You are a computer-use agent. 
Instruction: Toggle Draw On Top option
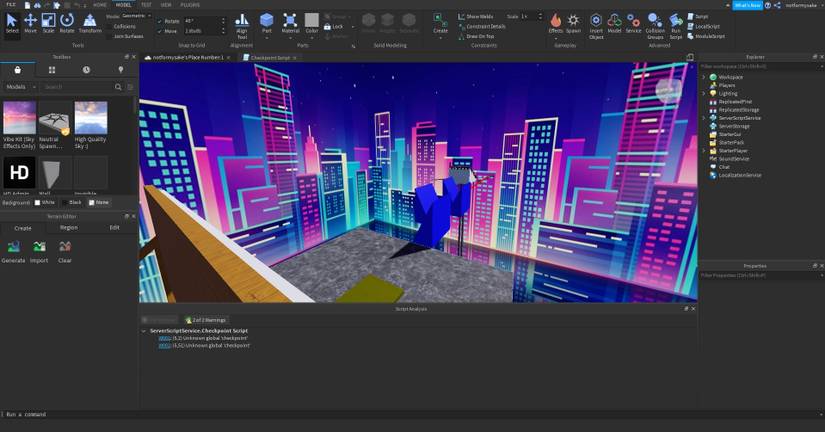click(x=476, y=36)
